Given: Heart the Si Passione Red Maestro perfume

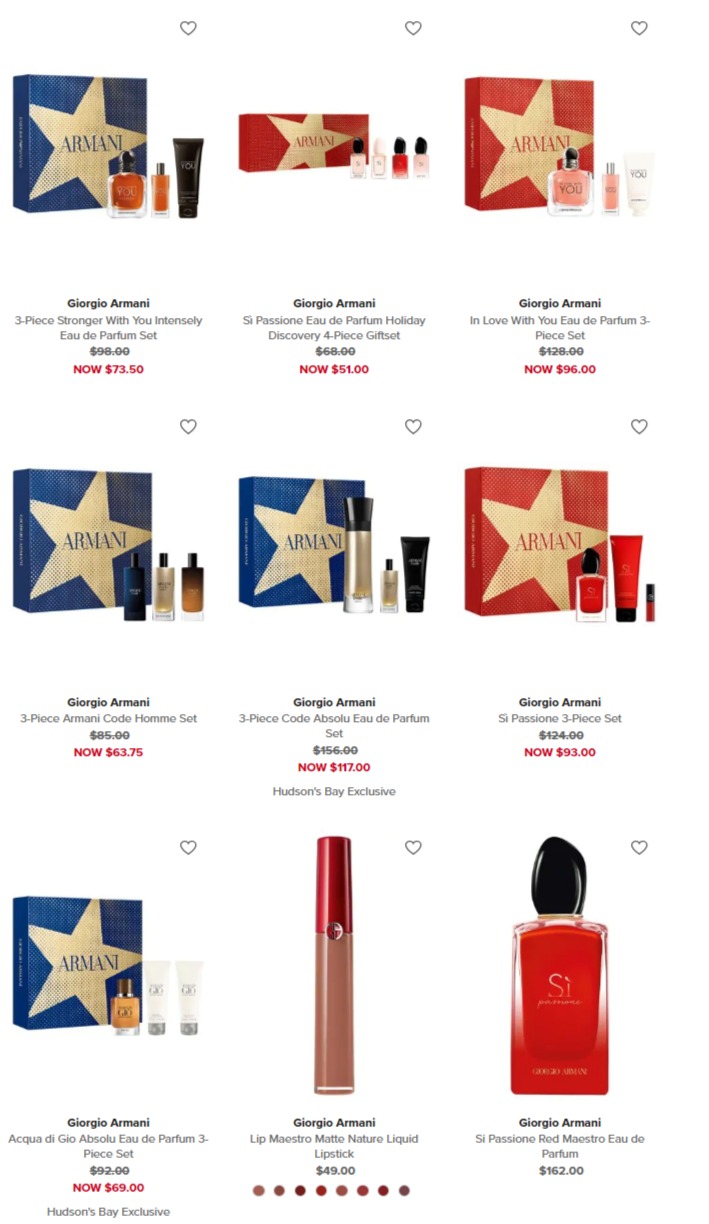Looking at the screenshot, I should click(x=639, y=847).
